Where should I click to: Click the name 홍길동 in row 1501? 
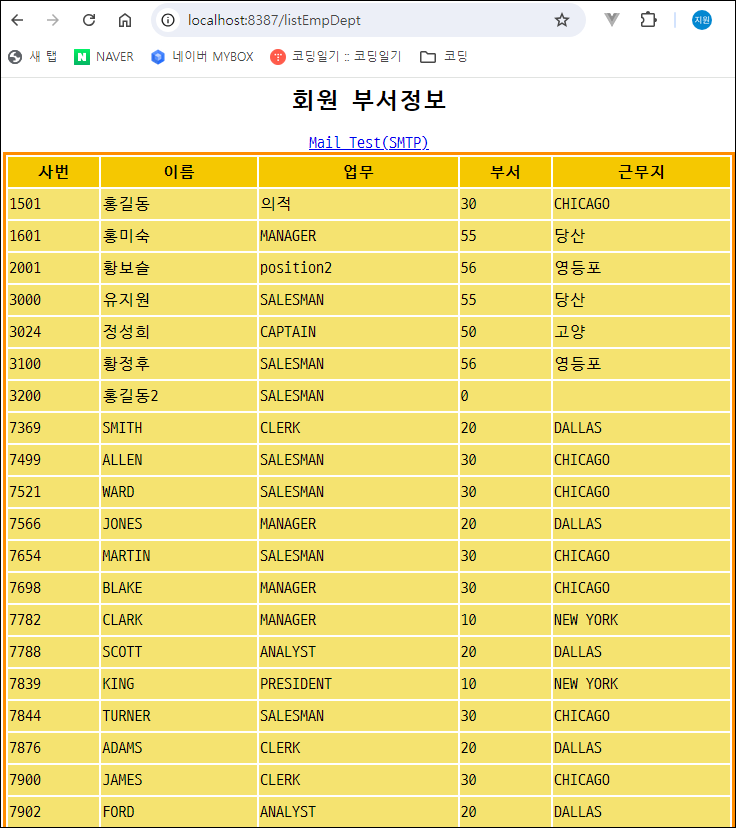(x=126, y=204)
